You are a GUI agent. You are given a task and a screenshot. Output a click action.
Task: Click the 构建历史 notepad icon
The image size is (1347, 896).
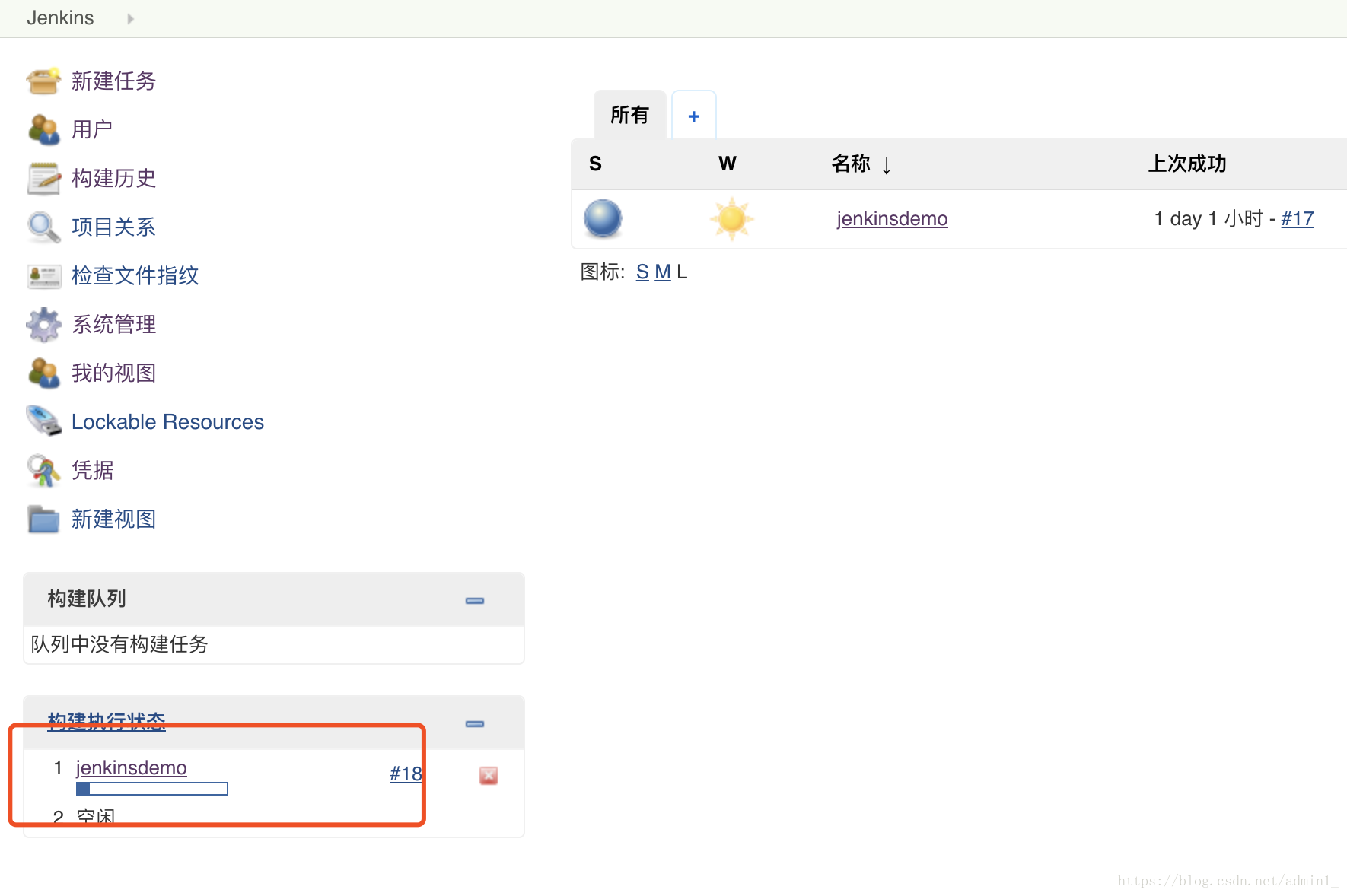(43, 178)
